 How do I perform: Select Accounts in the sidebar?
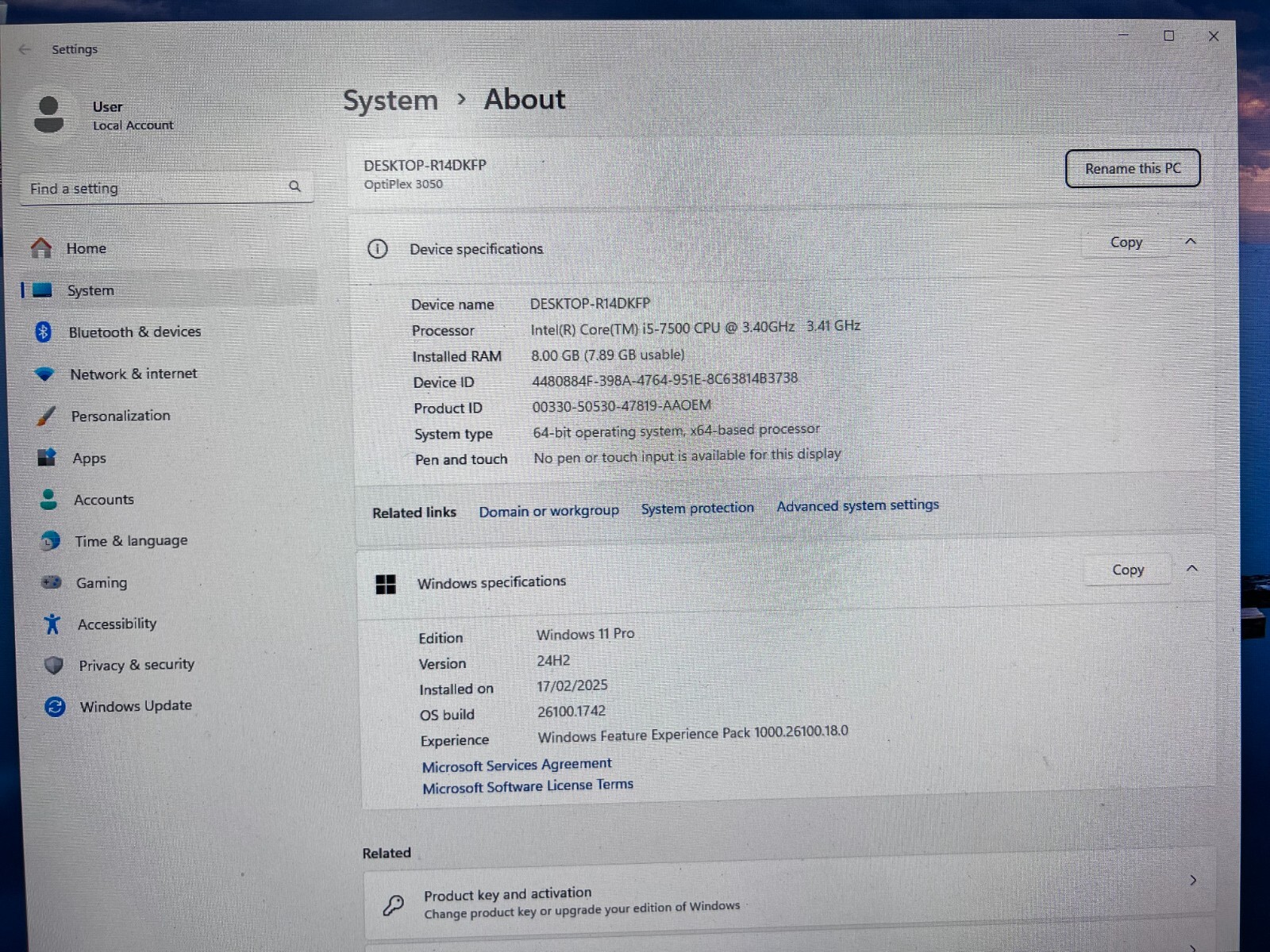pyautogui.click(x=104, y=499)
